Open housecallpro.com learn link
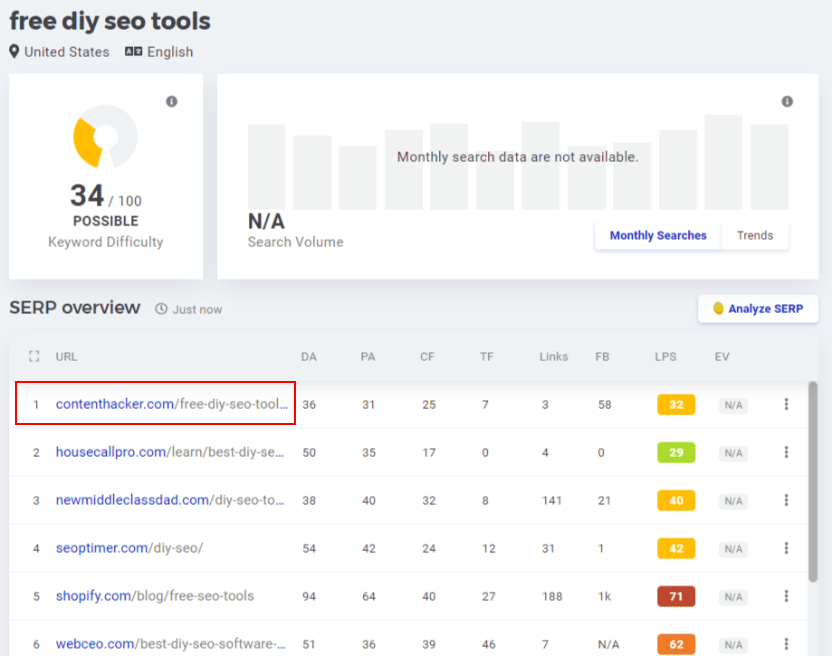Image resolution: width=832 pixels, height=656 pixels. point(170,452)
